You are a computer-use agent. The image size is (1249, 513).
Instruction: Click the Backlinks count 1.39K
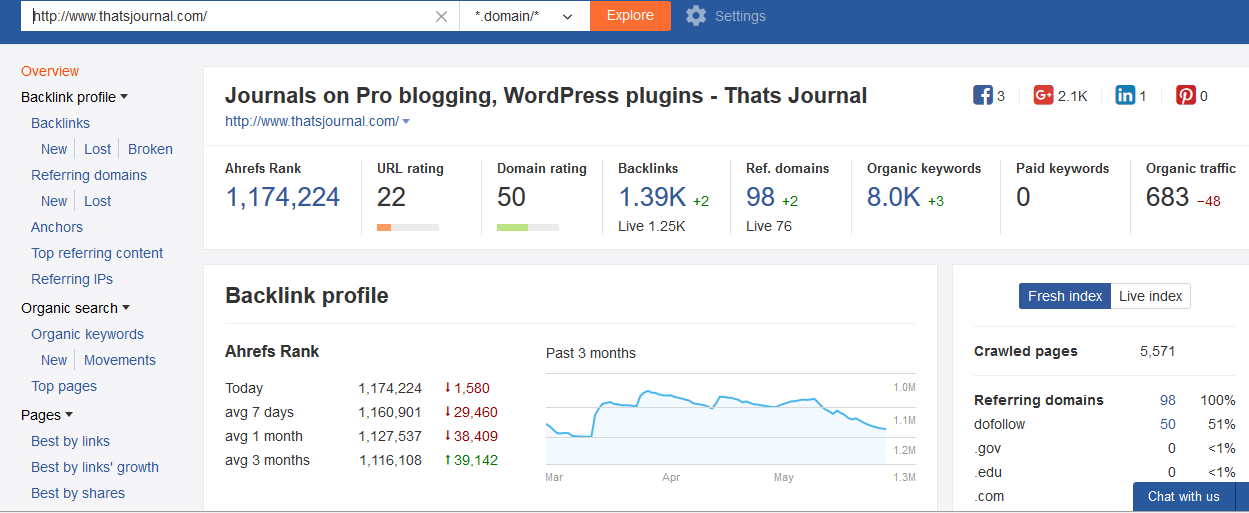tap(650, 197)
